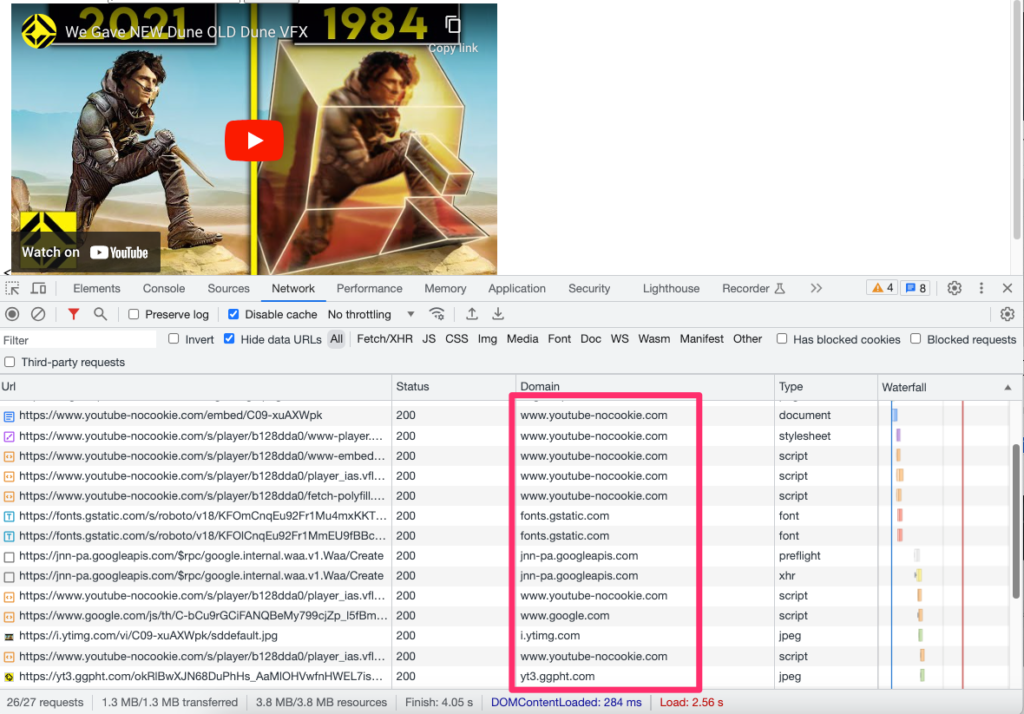This screenshot has height=714, width=1024.
Task: Select the Network tab
Action: (293, 288)
